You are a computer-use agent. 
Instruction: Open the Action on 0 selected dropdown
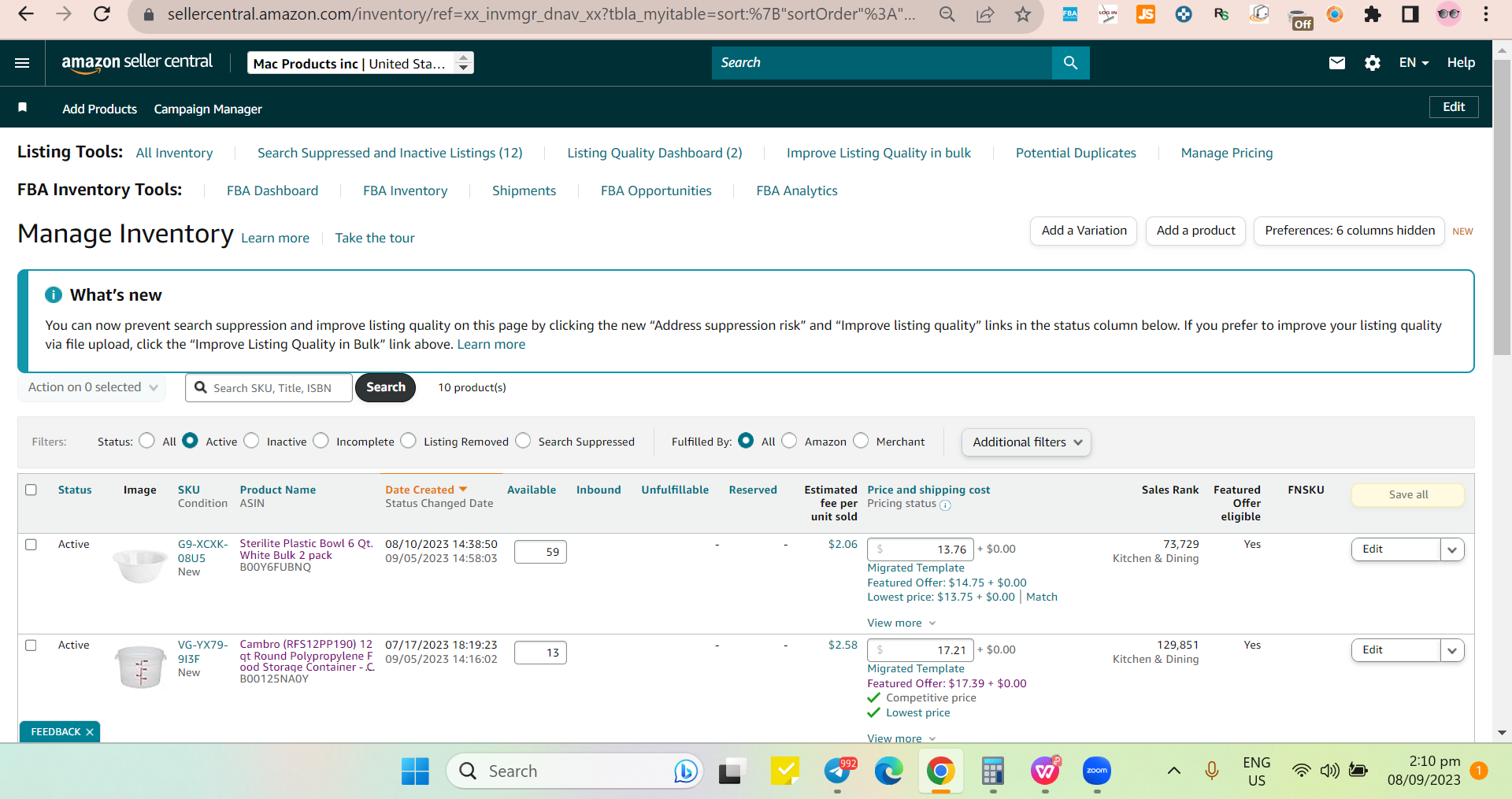(92, 387)
